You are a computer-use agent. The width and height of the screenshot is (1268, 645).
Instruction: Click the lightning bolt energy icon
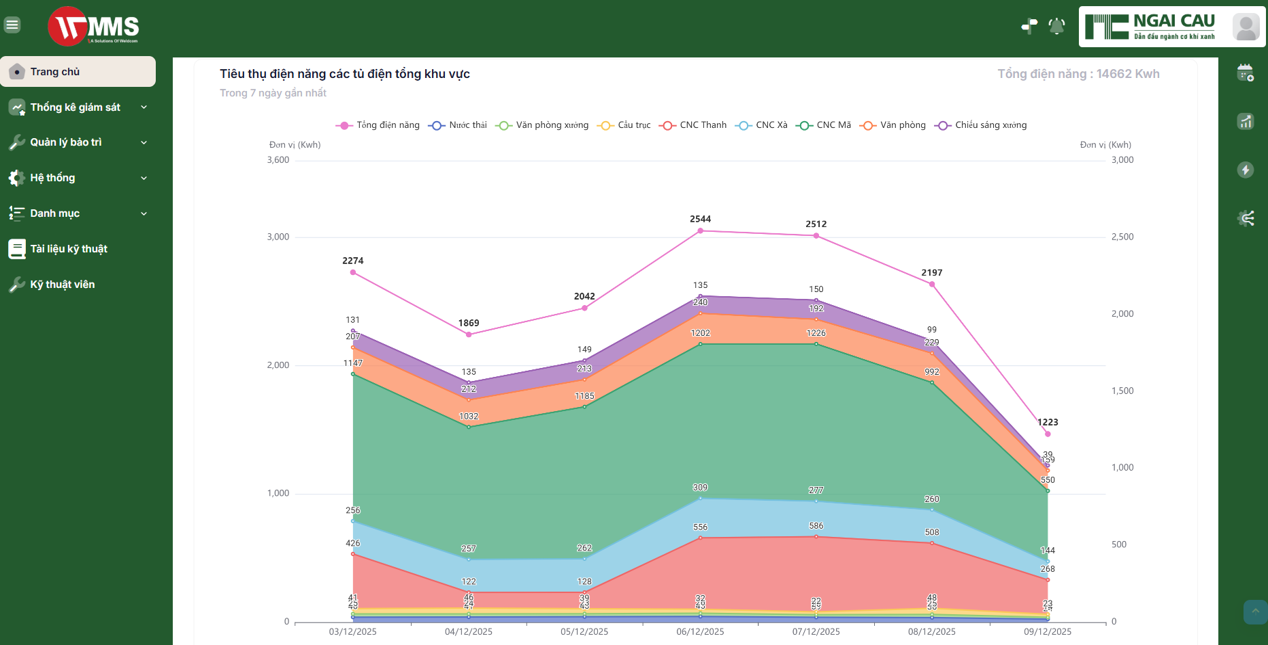(1245, 170)
